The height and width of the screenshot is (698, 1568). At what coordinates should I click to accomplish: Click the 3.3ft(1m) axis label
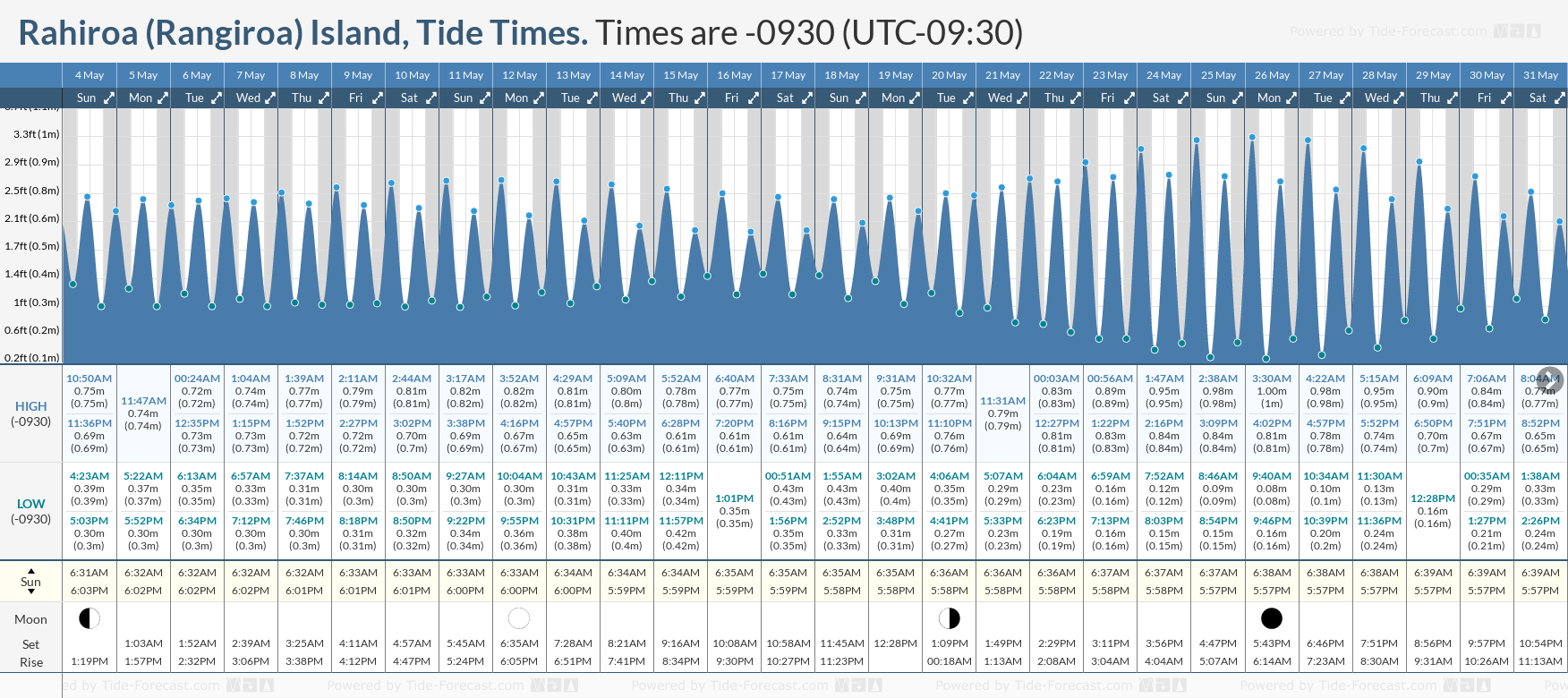(x=37, y=134)
